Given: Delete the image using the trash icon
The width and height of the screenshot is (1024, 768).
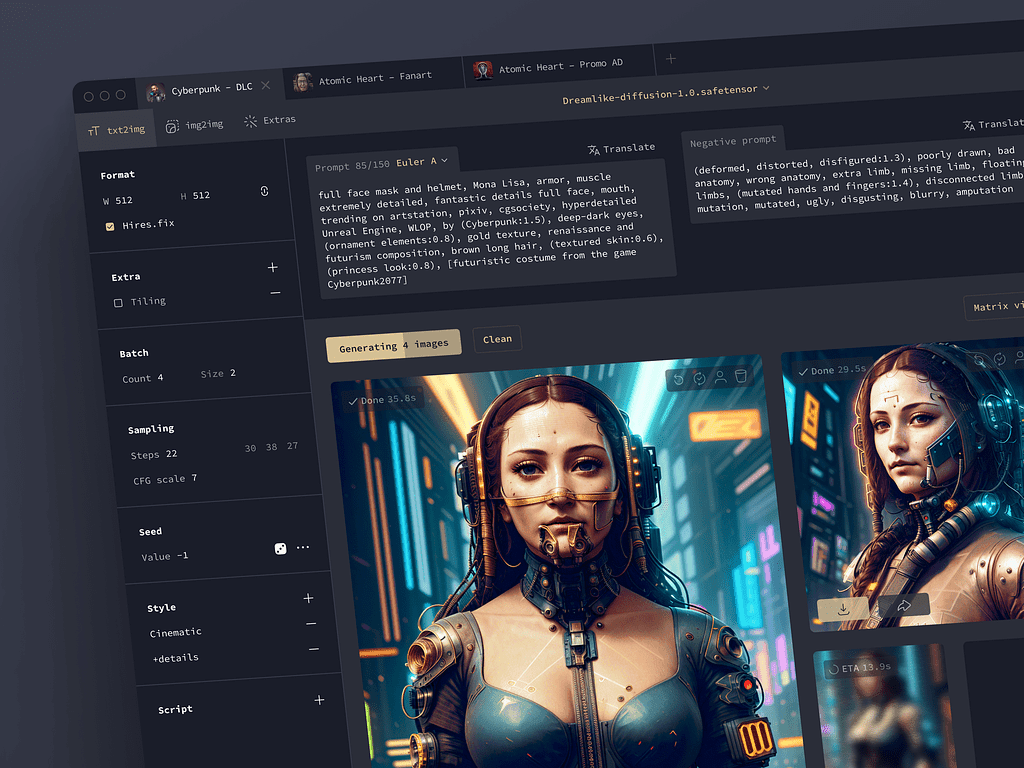Looking at the screenshot, I should (x=740, y=378).
